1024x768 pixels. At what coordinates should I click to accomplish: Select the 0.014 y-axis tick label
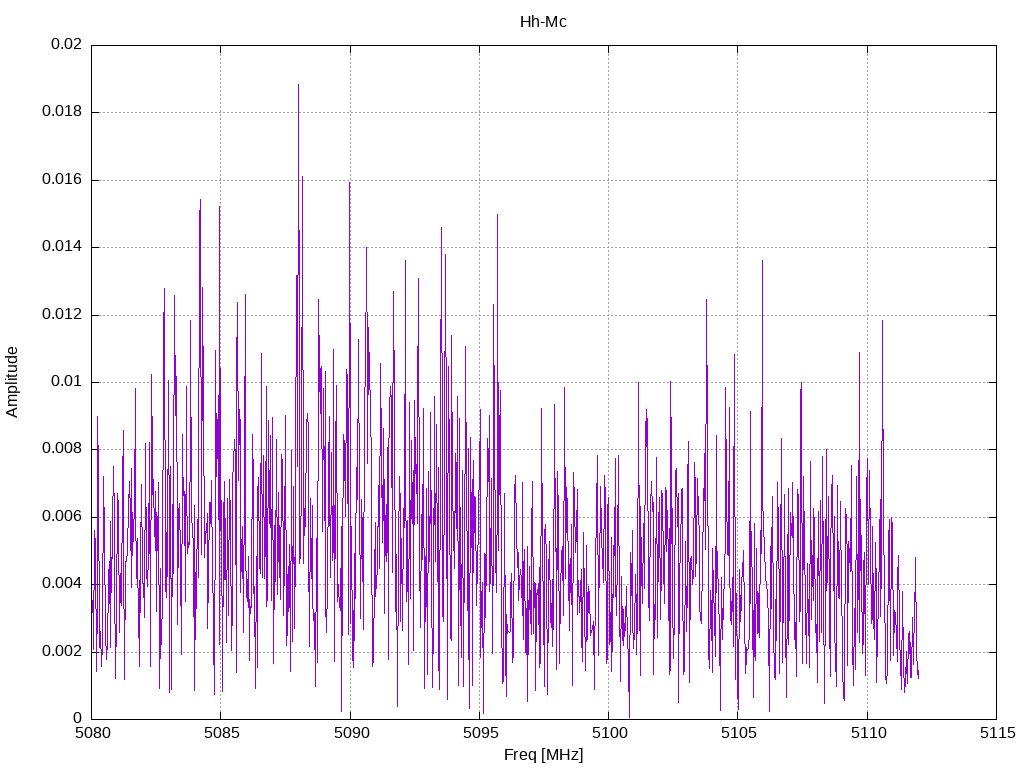pyautogui.click(x=62, y=247)
